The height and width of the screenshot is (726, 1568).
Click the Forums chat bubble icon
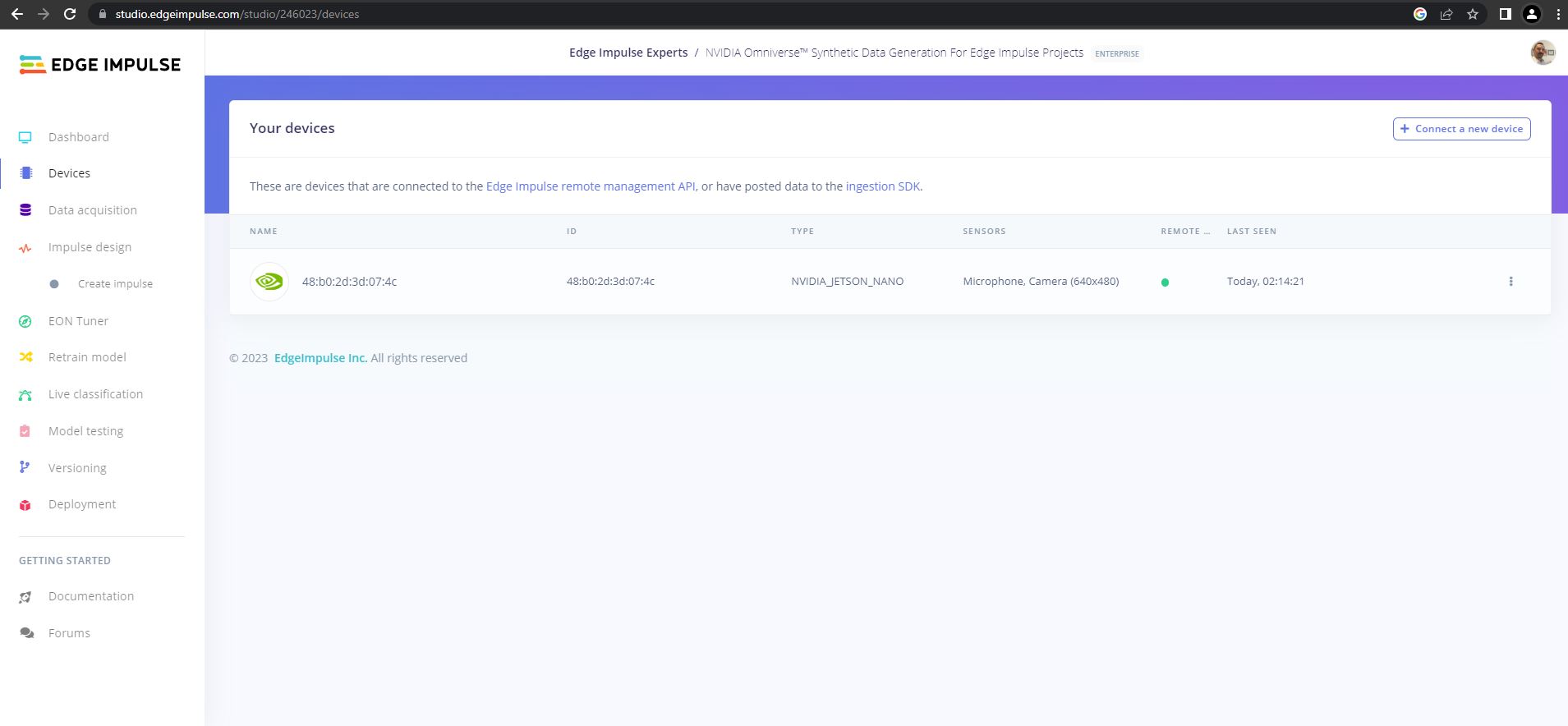(27, 633)
